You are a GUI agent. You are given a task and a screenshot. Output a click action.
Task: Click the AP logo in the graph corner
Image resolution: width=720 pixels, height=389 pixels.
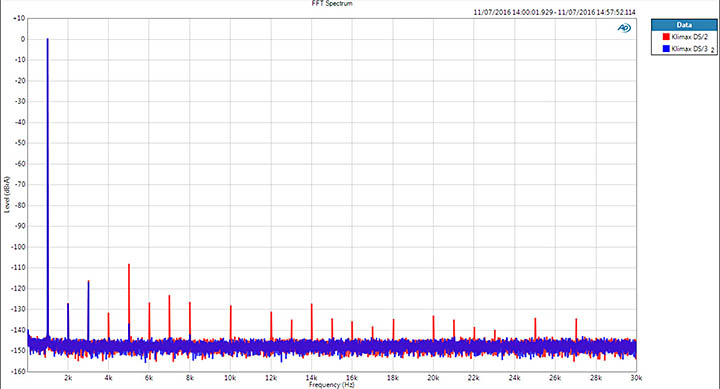coord(624,28)
